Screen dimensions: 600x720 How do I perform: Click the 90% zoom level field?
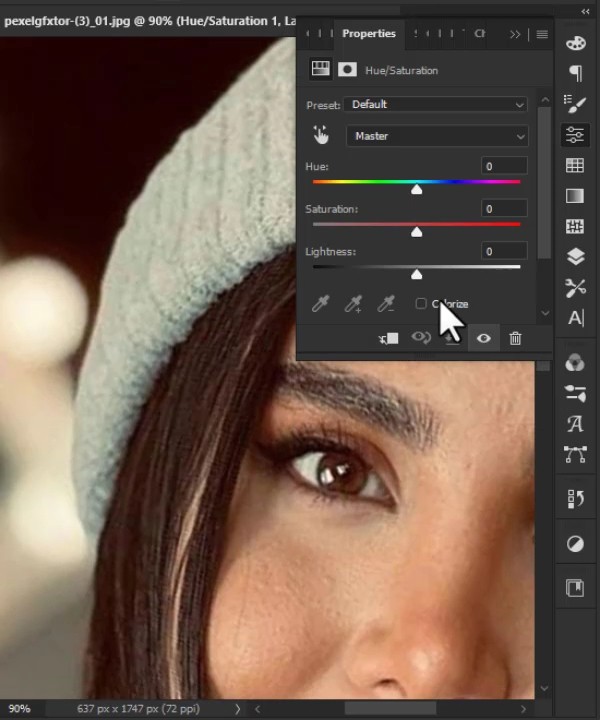[20, 709]
